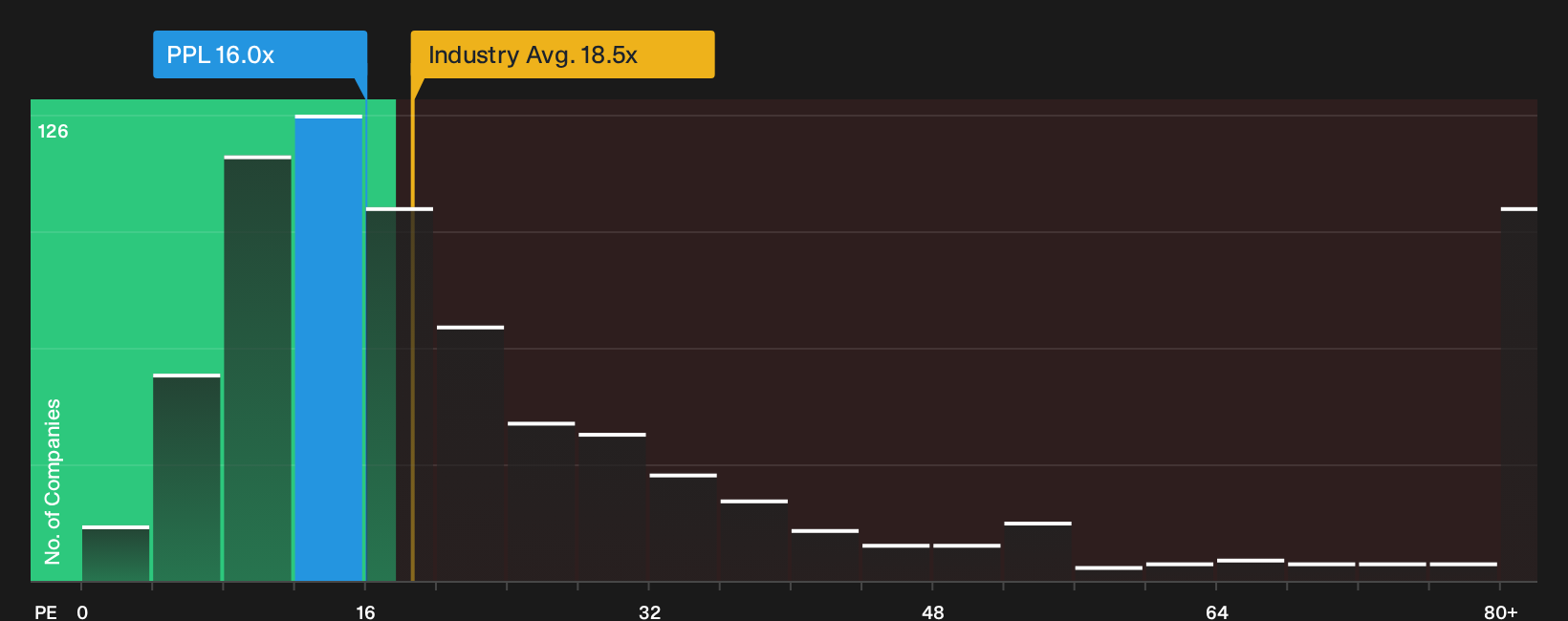Click the '16' x-axis tick label
Screen dimensions: 1568x621
point(365,611)
